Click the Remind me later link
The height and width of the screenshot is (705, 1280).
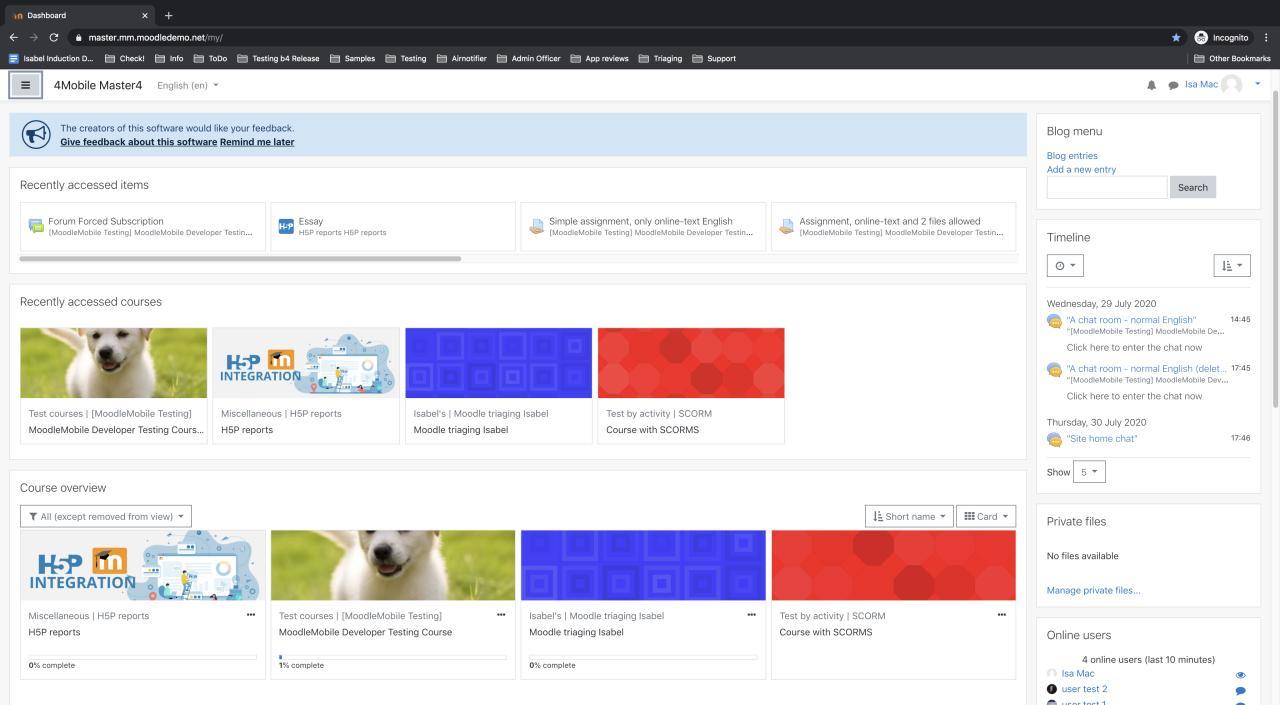(257, 142)
